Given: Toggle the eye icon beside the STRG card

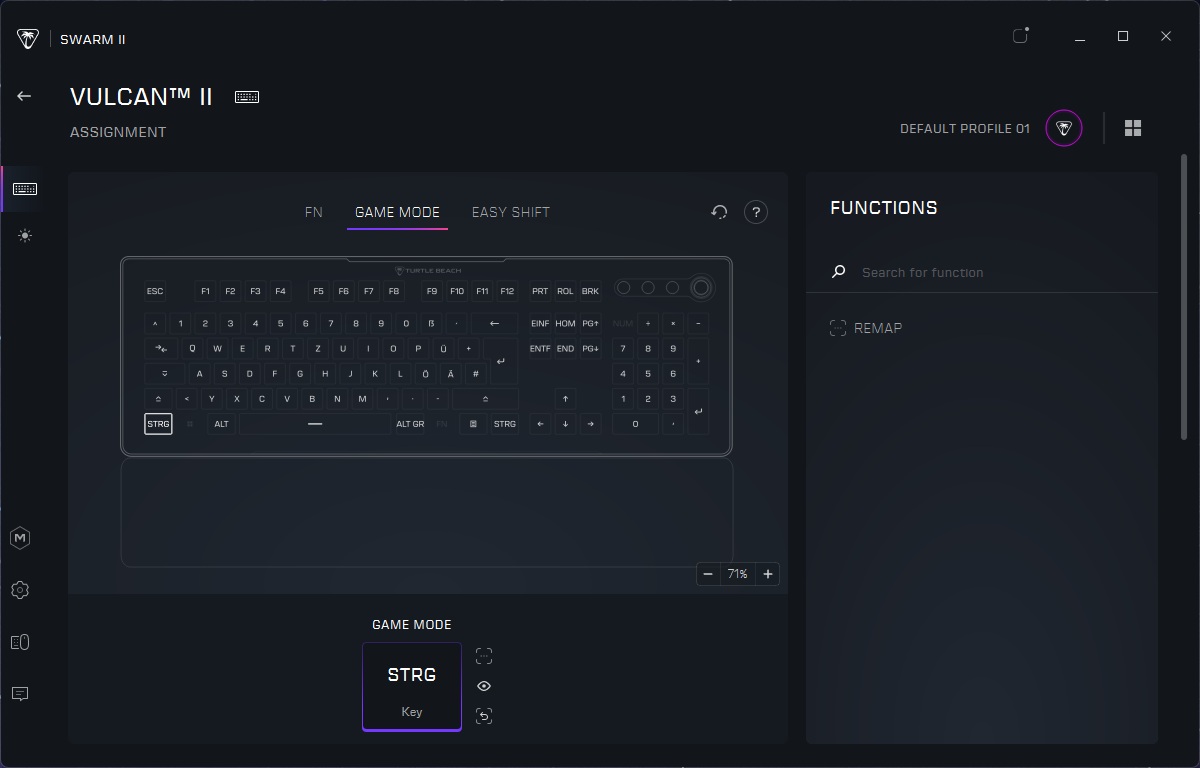Looking at the screenshot, I should 484,686.
